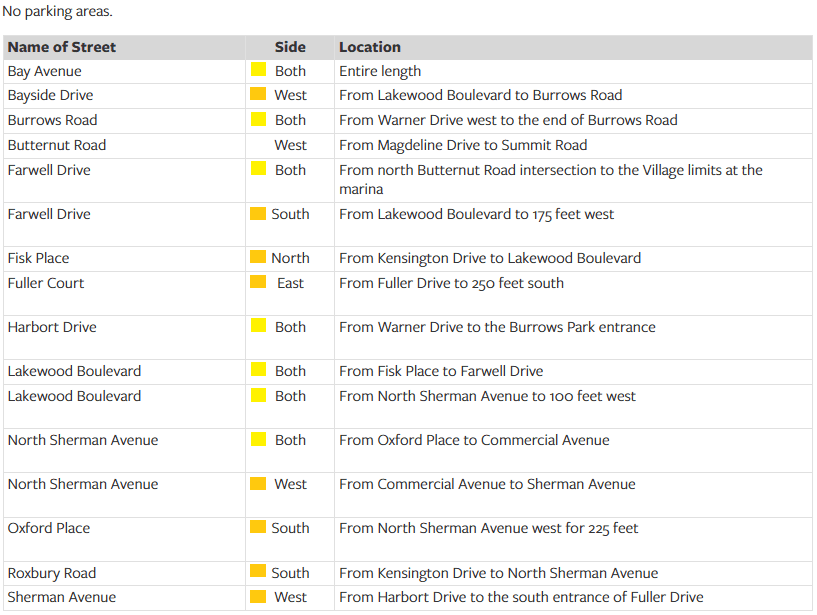This screenshot has height=615, width=817.
Task: Select 'From Oxford Place to Commercial Avenue' cell
Action: coord(474,440)
